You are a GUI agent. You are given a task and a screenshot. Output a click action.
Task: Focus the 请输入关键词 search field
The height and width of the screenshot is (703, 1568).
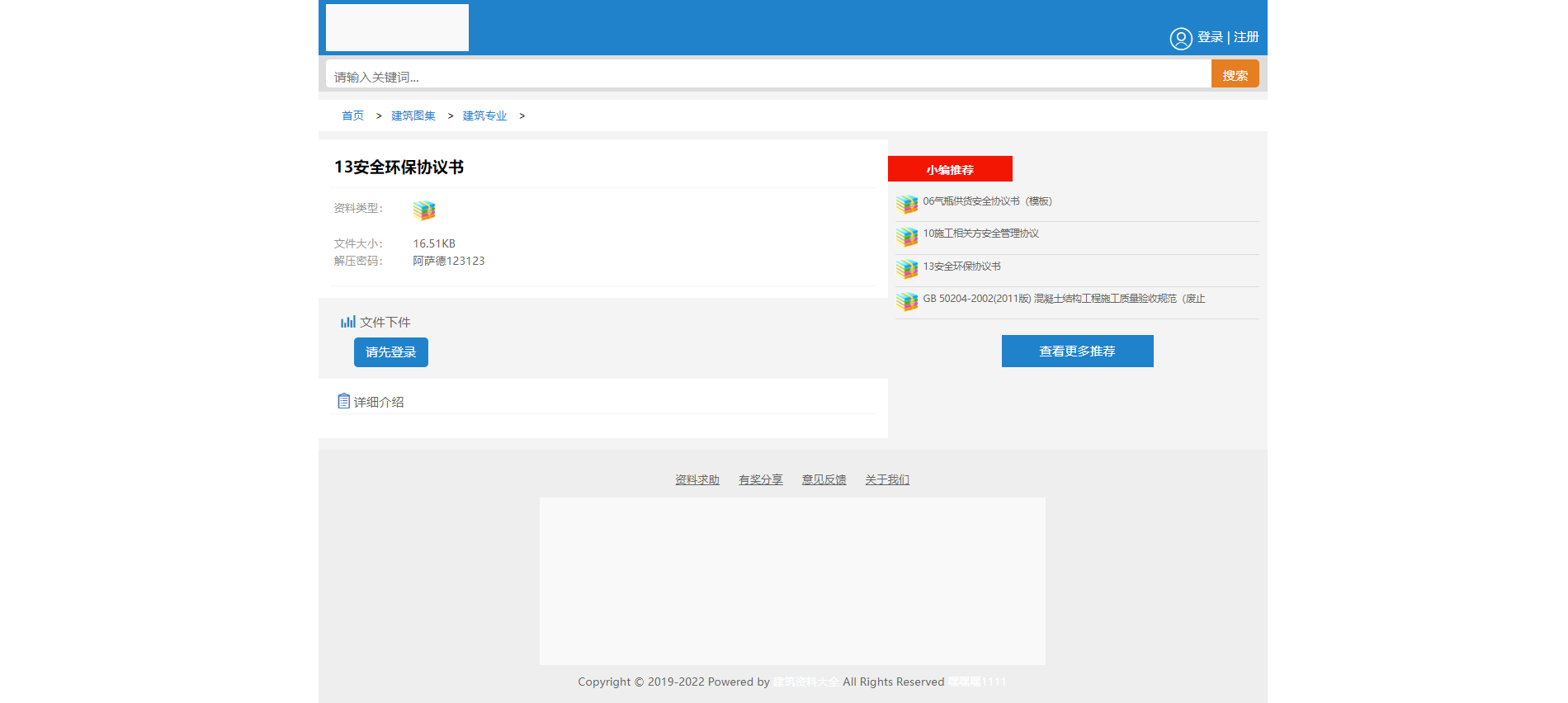(768, 74)
